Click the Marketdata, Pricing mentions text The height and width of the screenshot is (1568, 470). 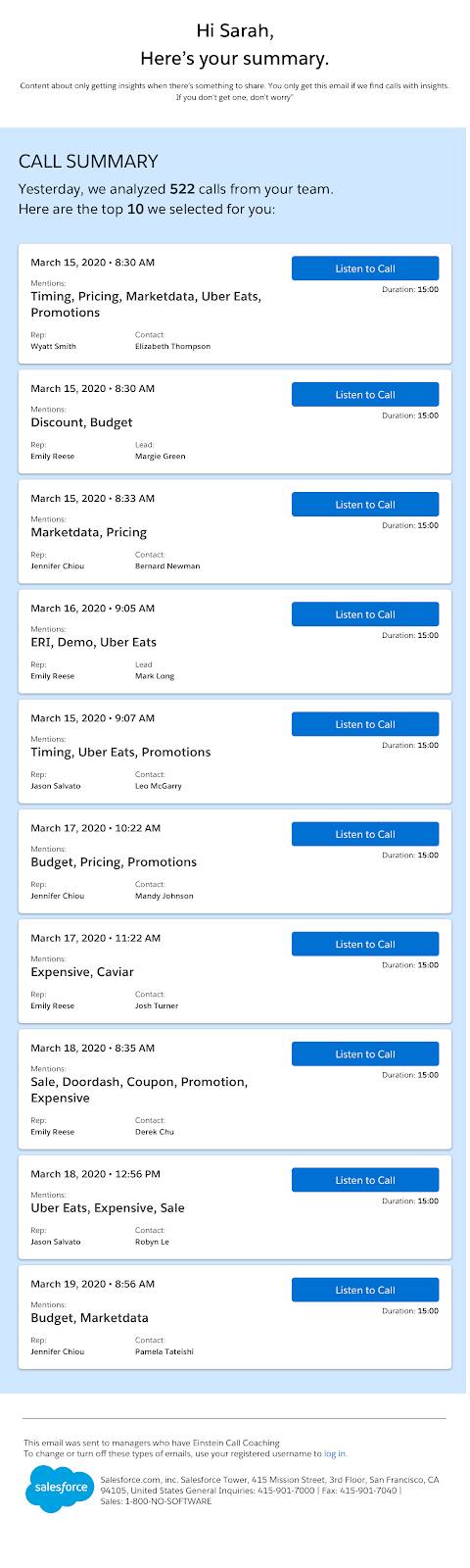(88, 532)
